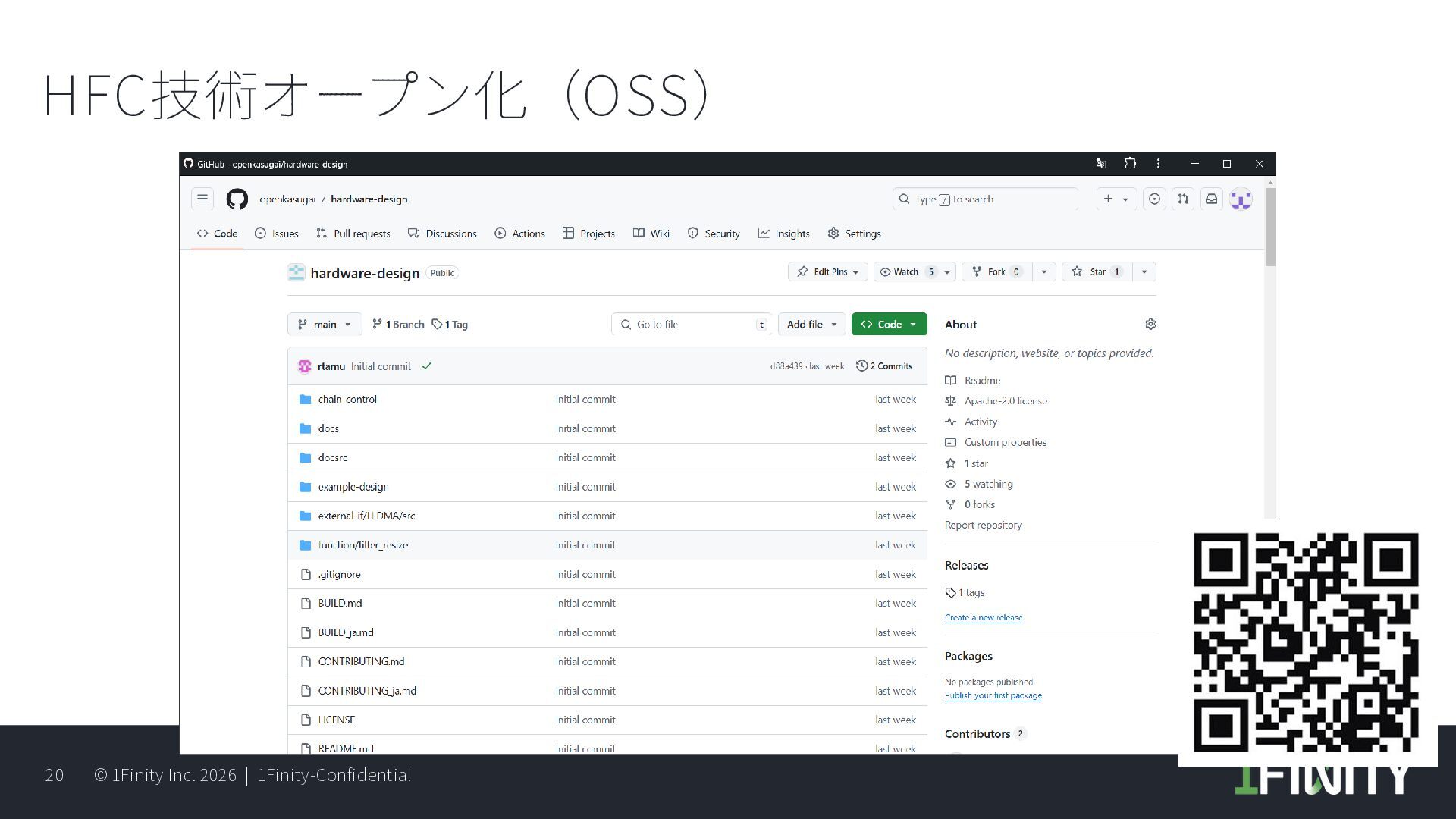The image size is (1456, 819).
Task: Open the pull requests header icon
Action: pos(1183,199)
